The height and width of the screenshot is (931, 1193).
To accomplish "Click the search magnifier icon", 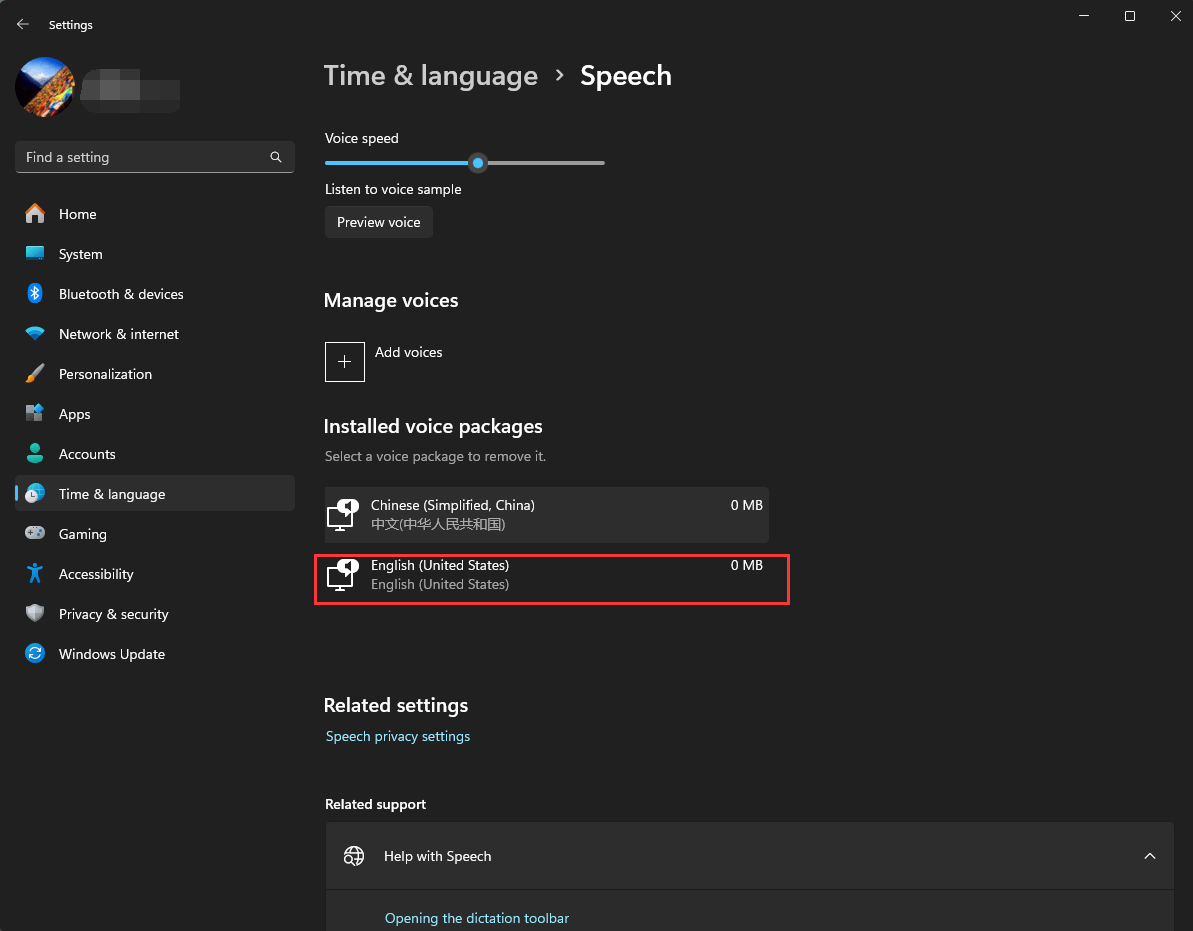I will click(275, 157).
